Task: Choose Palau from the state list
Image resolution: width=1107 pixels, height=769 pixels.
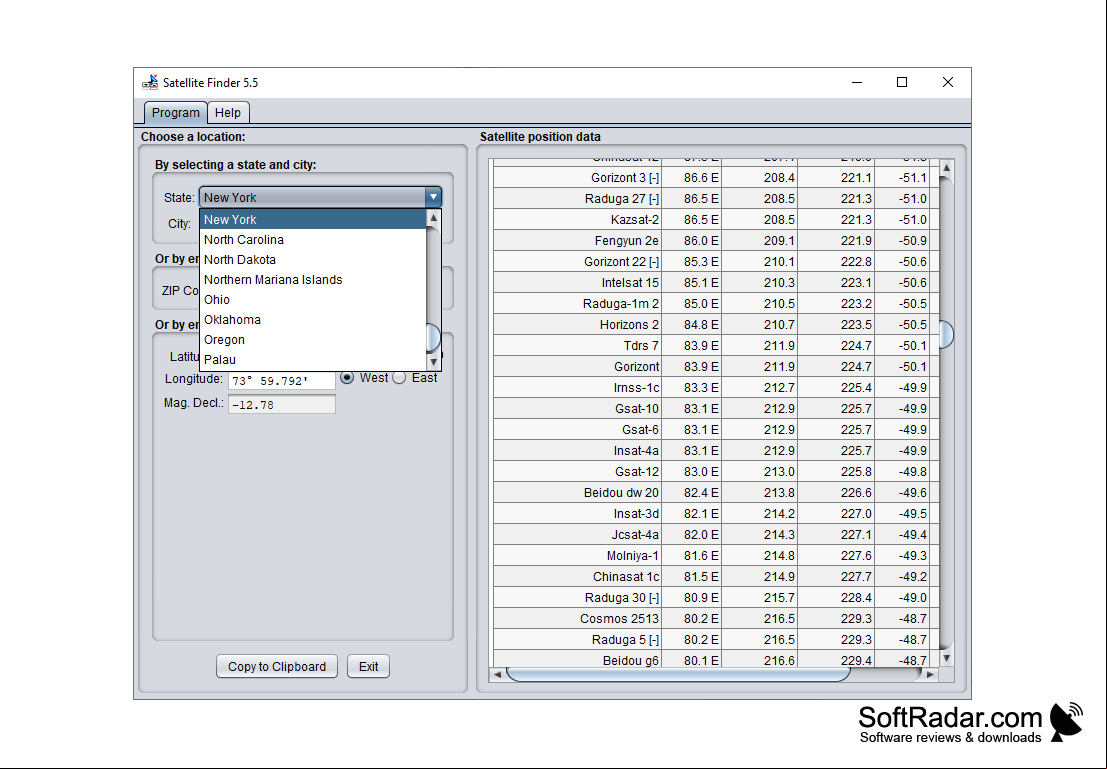Action: pos(313,359)
